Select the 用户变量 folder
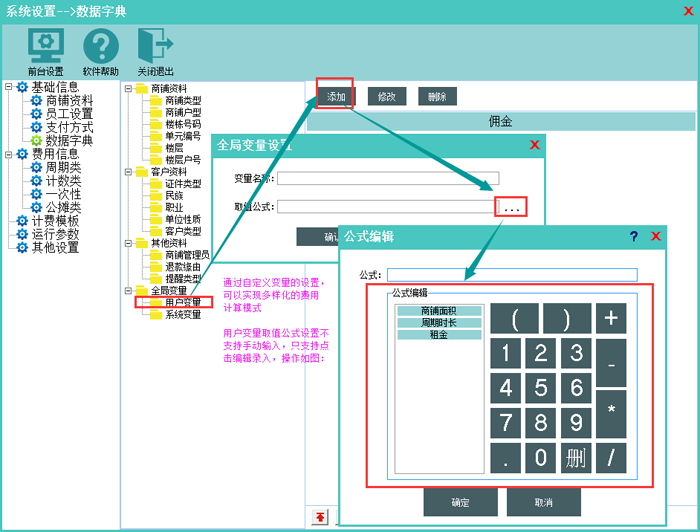 182,302
